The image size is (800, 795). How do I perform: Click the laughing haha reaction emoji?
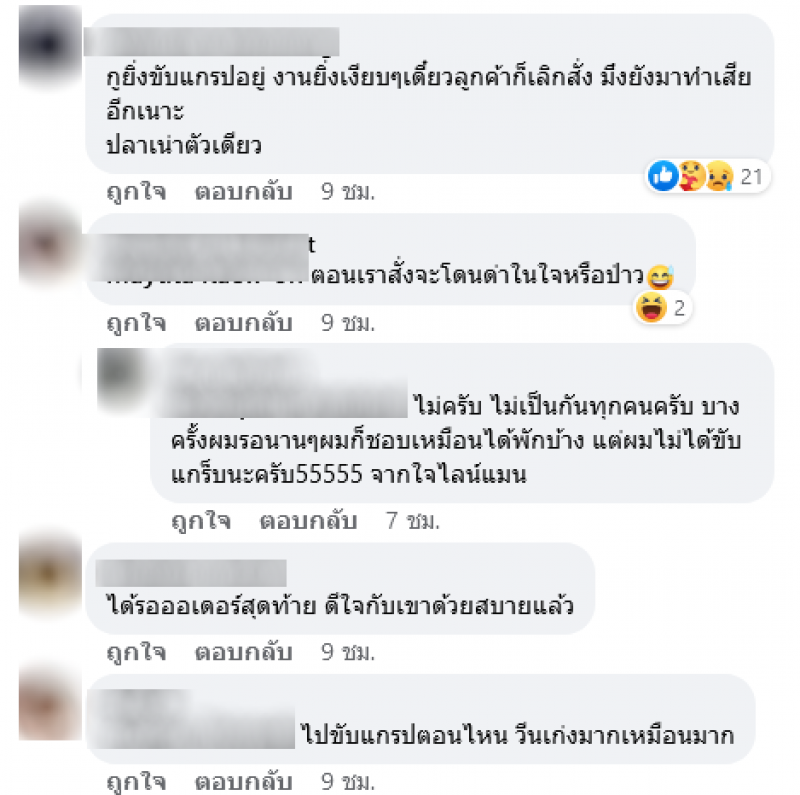click(651, 308)
